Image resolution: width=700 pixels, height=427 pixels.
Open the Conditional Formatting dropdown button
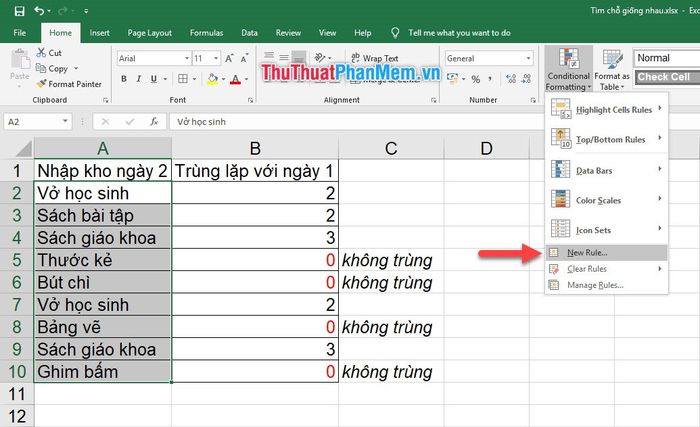coord(568,69)
